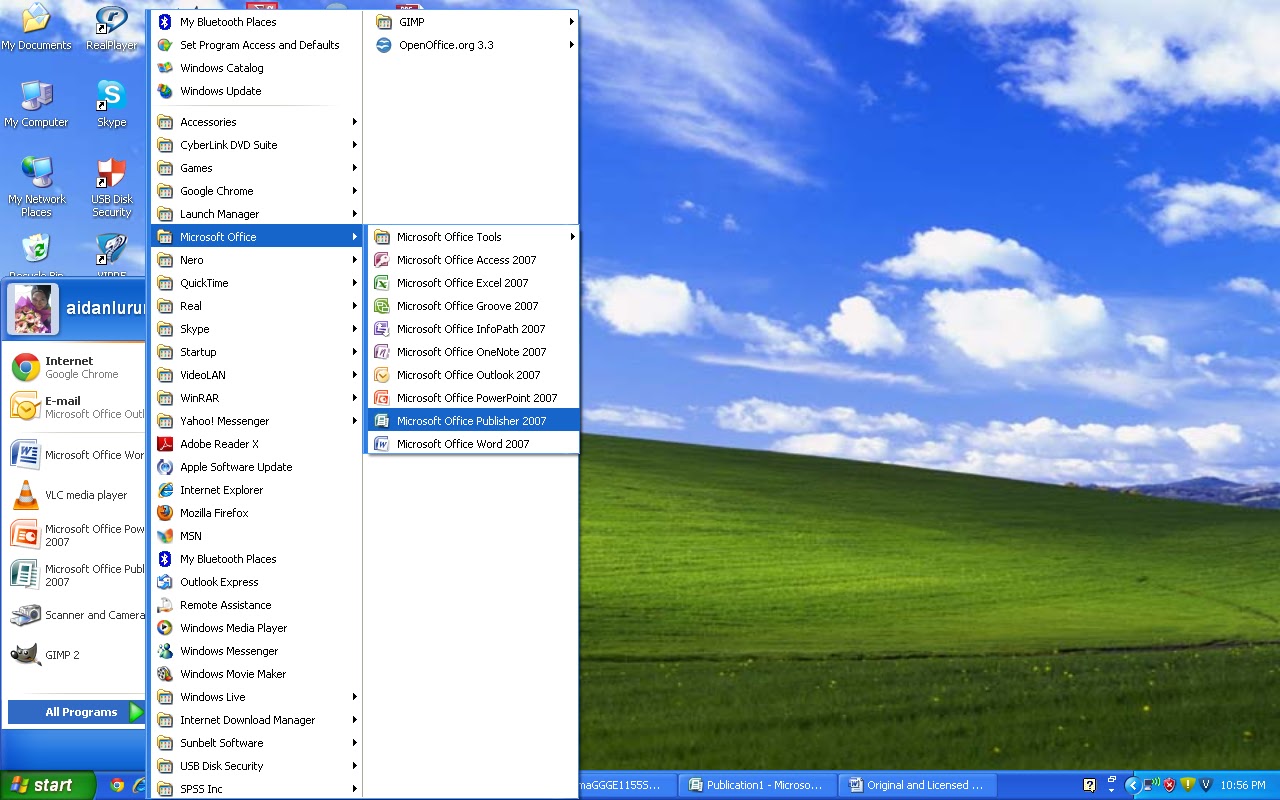Open Microsoft Office Word 2007 entry
The image size is (1280, 800).
pyautogui.click(x=473, y=444)
